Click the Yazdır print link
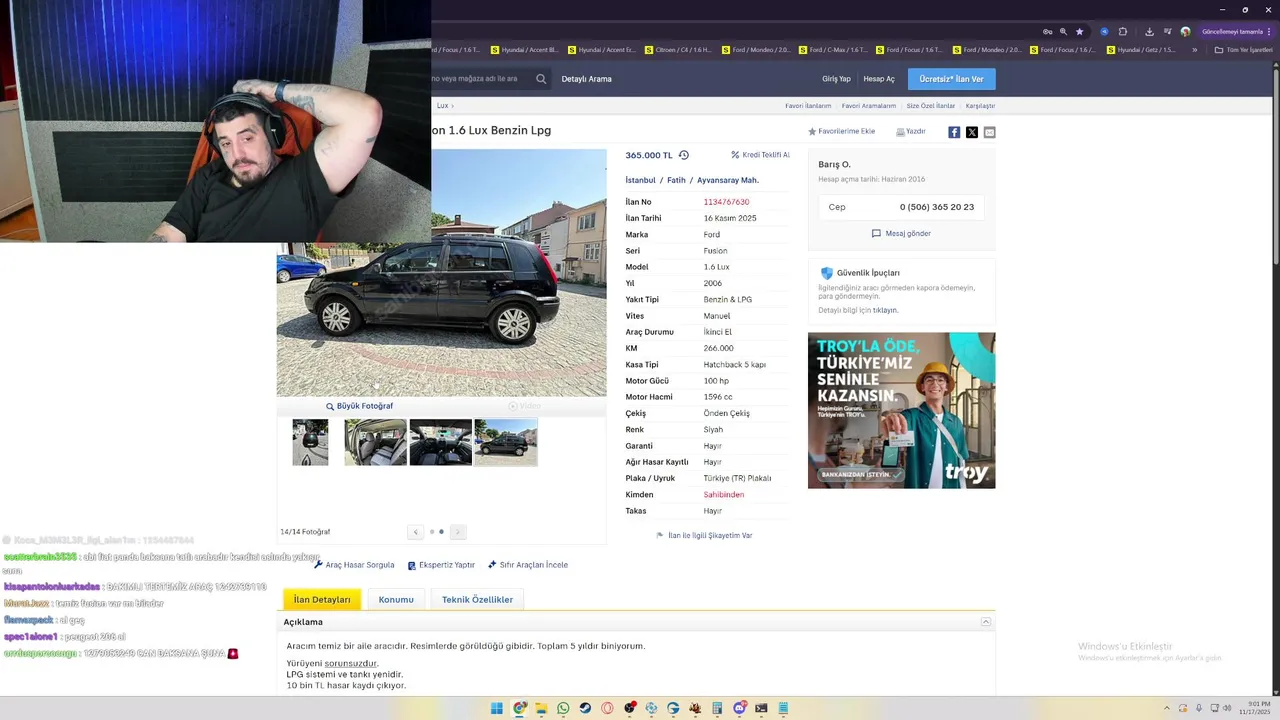The width and height of the screenshot is (1280, 720). point(911,131)
